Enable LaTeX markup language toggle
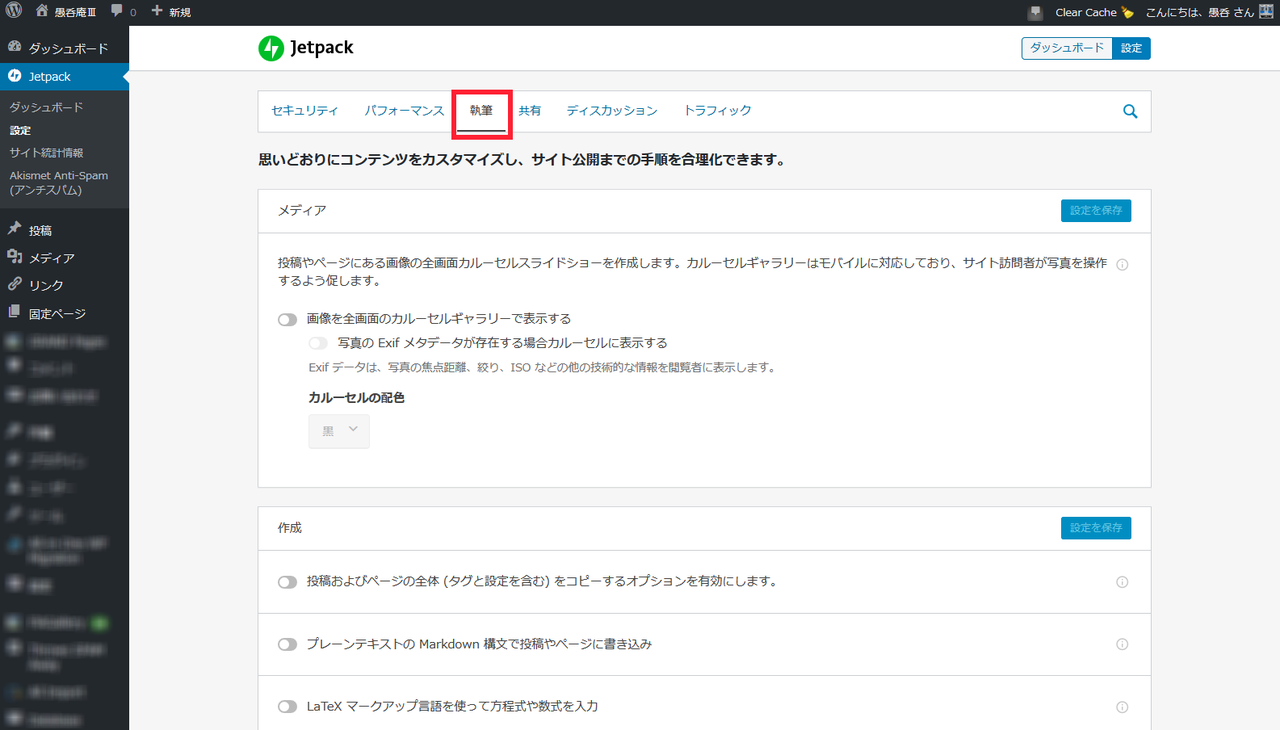The image size is (1280, 730). (288, 707)
